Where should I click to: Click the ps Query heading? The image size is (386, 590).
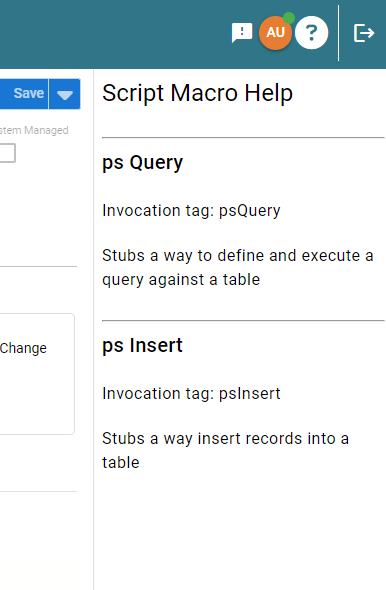143,163
